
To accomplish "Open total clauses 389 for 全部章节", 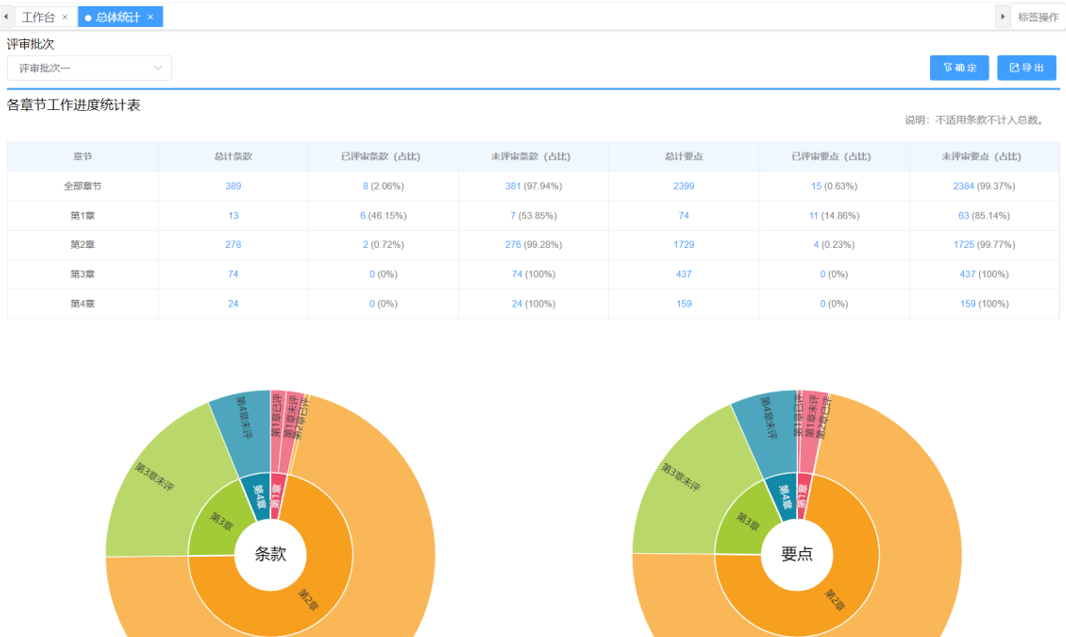I will (233, 186).
